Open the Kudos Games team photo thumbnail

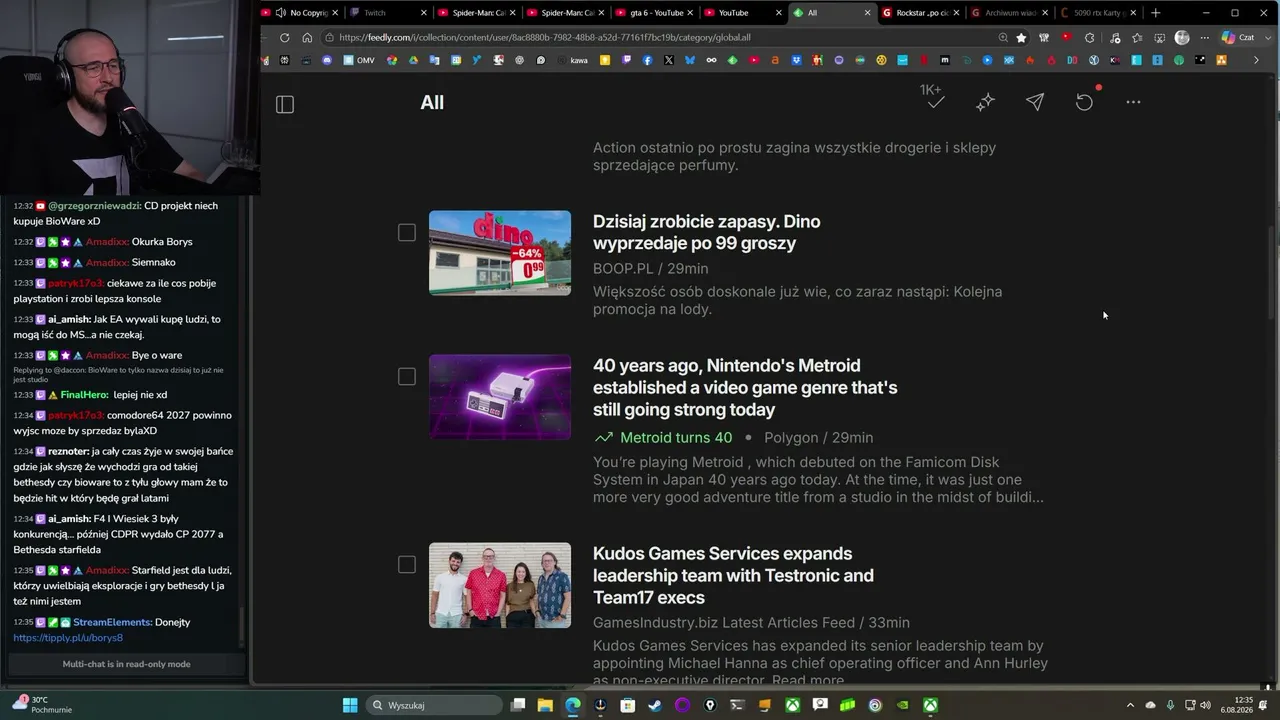pos(500,585)
